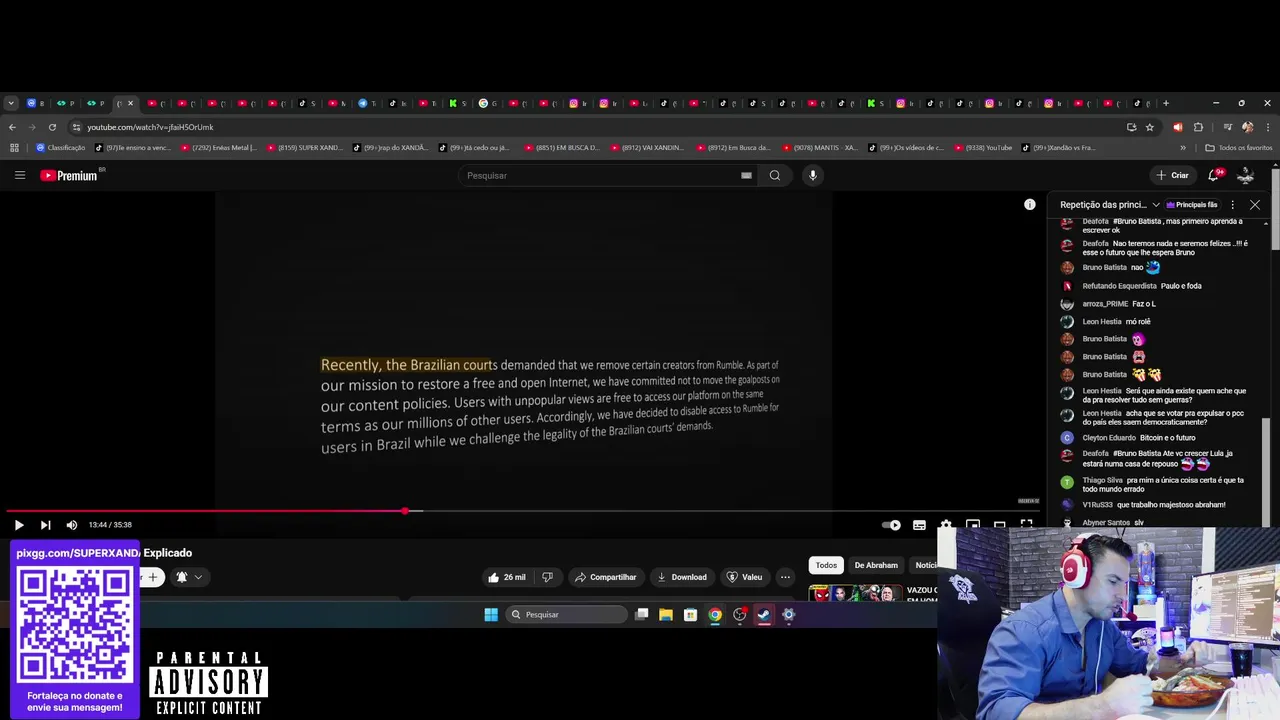1280x720 pixels.
Task: Go back in Chrome
Action: [x=12, y=127]
